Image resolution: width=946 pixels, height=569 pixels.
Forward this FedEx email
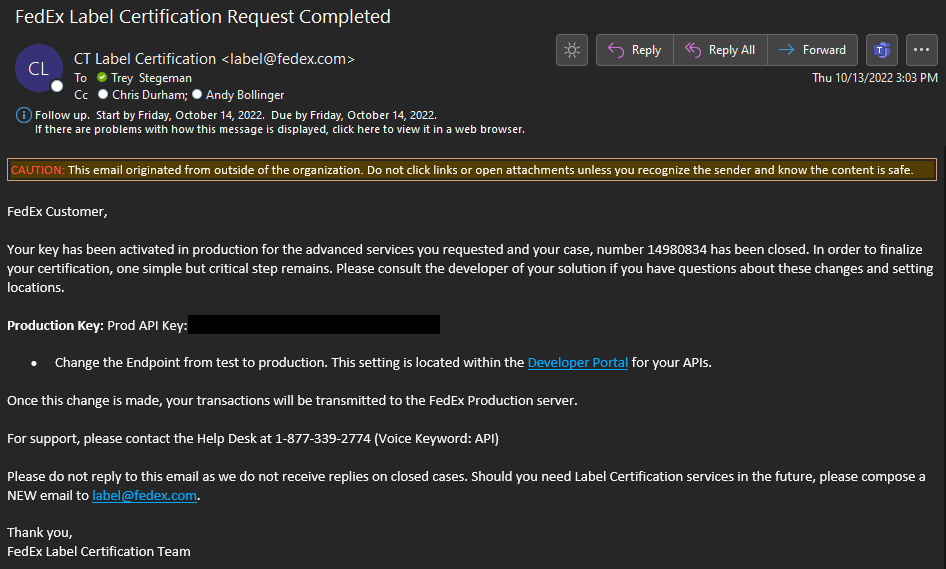[813, 50]
